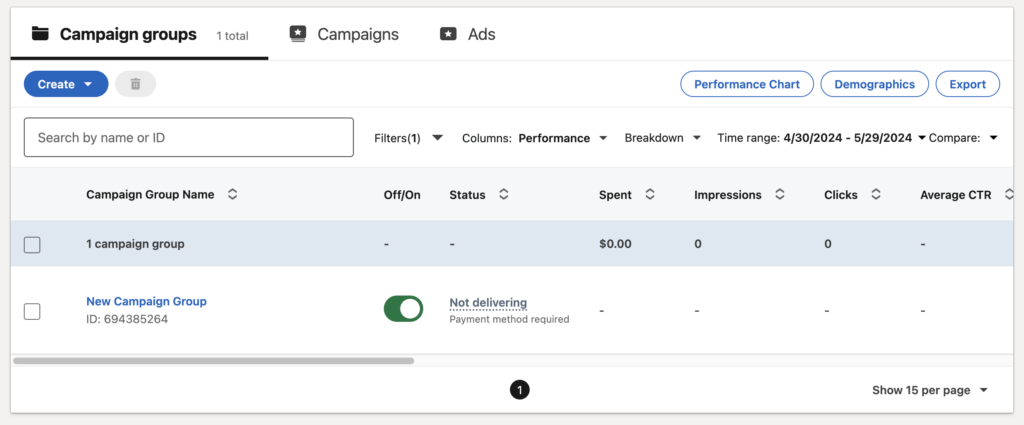
Task: Click the ID: 694385264 text
Action: tap(127, 320)
